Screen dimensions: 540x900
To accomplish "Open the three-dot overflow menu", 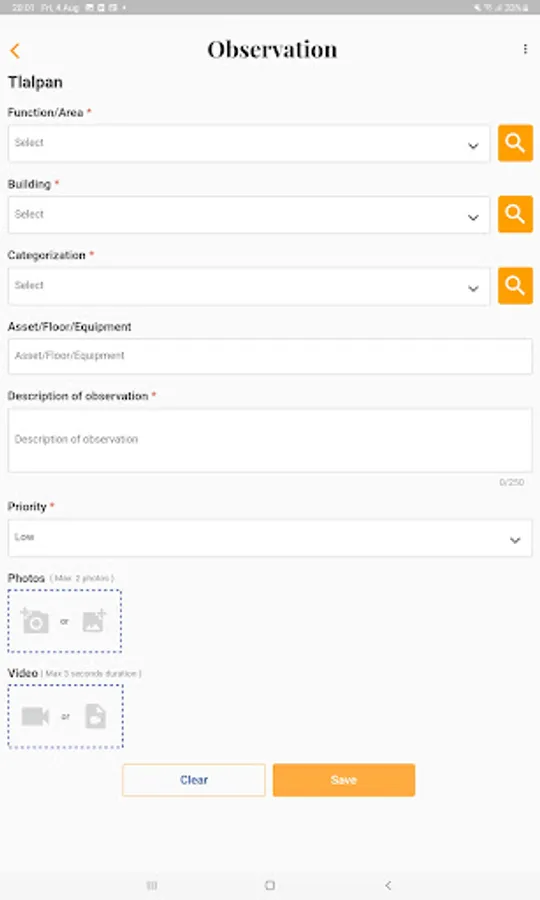I will point(525,49).
